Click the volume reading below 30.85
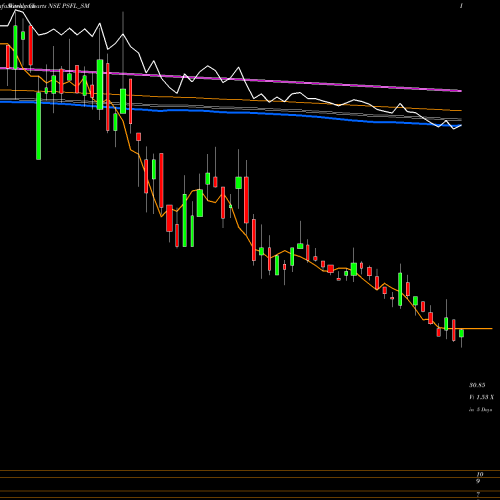The height and width of the screenshot is (500, 500). pos(481,397)
